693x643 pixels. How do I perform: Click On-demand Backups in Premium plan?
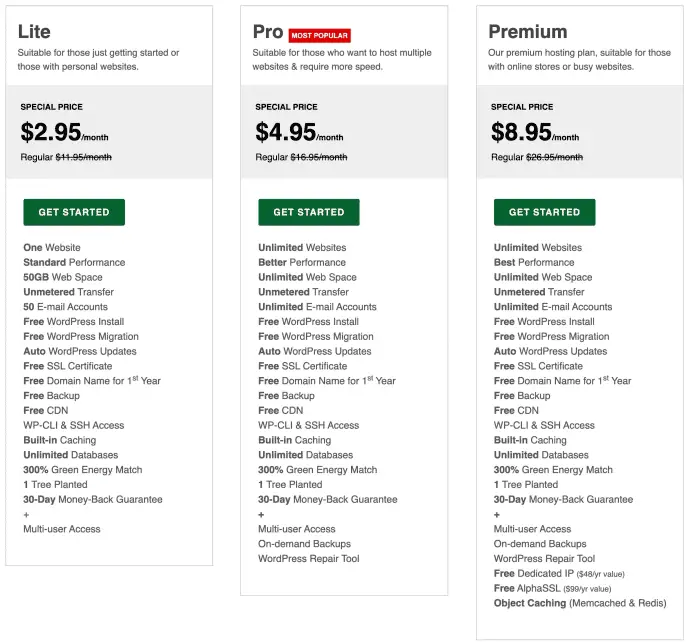540,544
